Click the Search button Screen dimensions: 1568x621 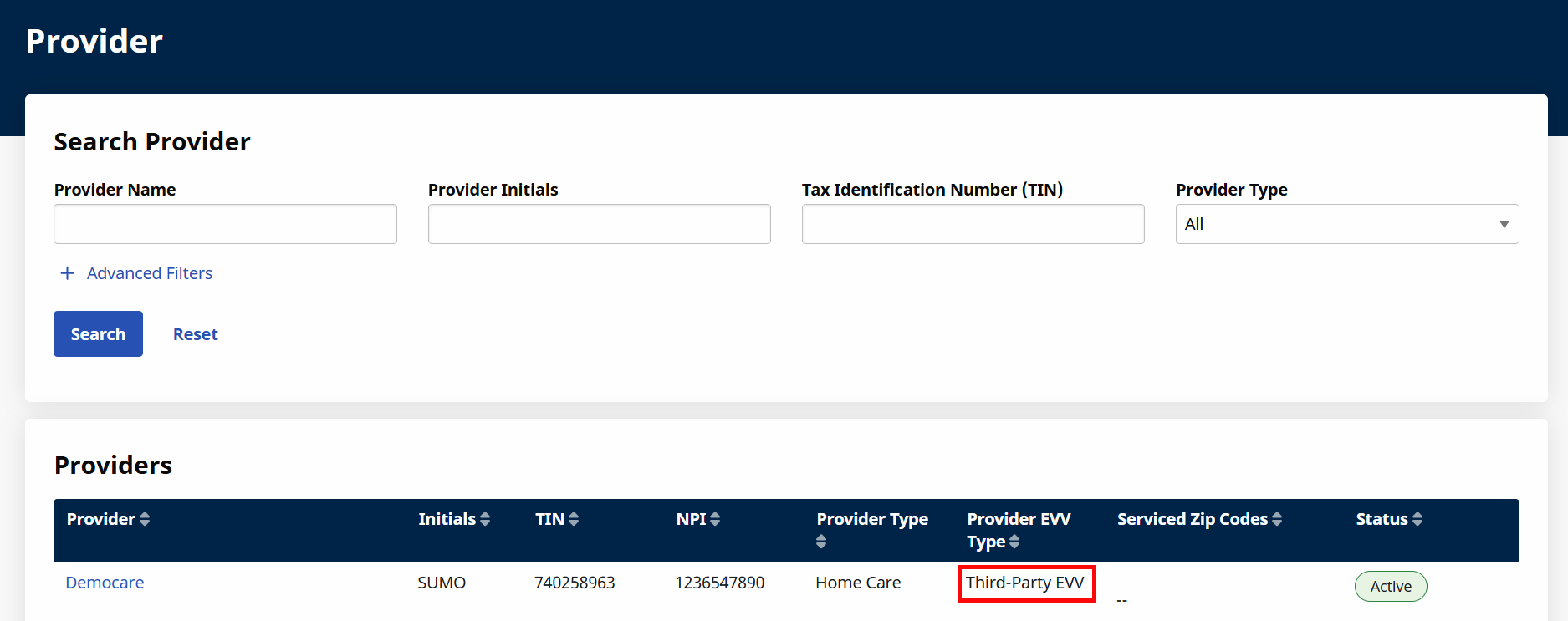(x=98, y=334)
